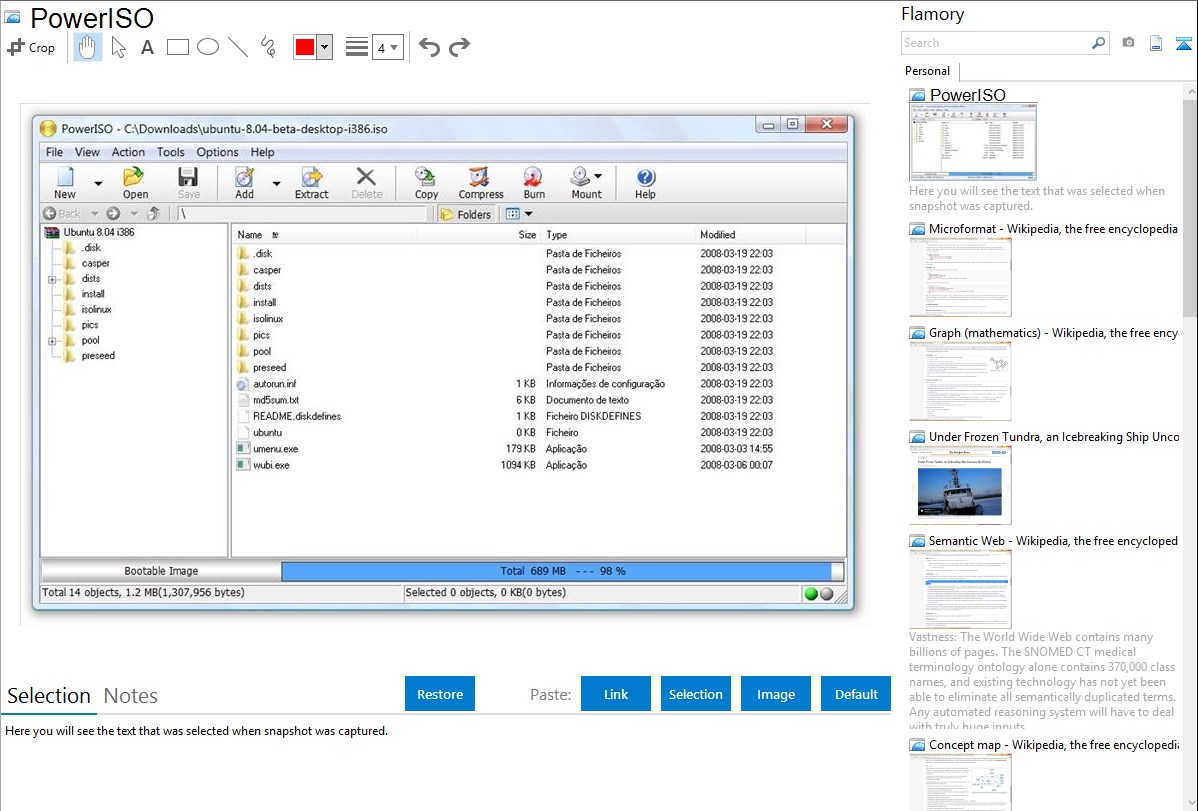Screen dimensions: 1198x811
Task: Choose the freehand drawing tool
Action: [x=268, y=47]
